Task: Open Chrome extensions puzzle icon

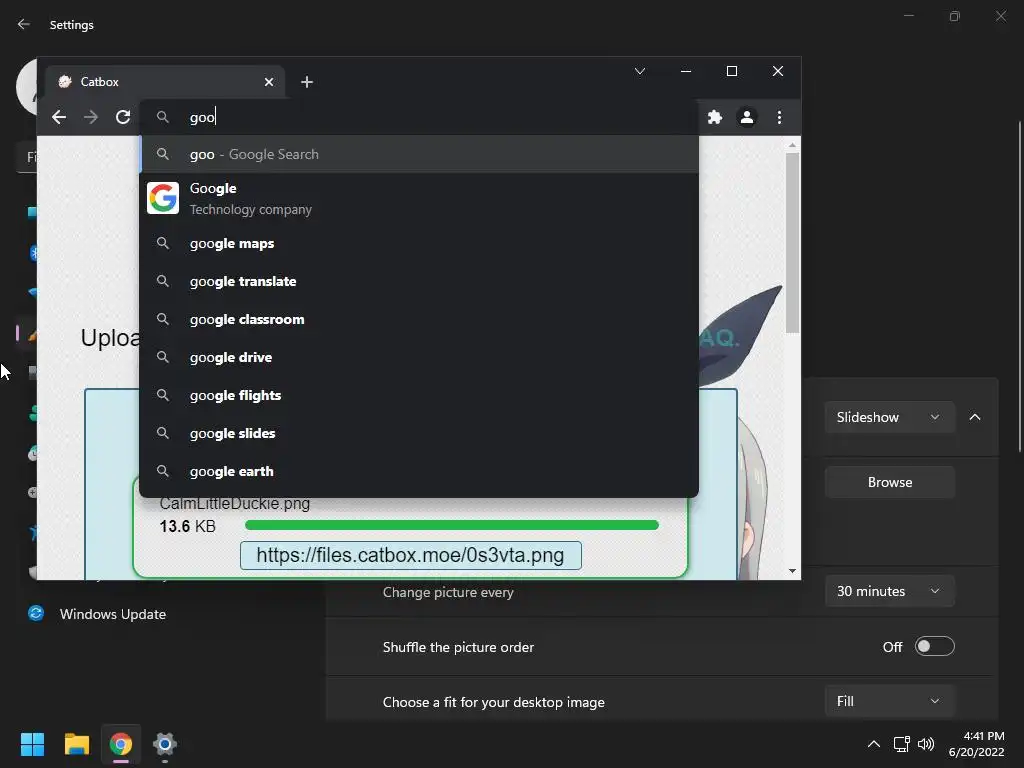Action: tap(715, 117)
